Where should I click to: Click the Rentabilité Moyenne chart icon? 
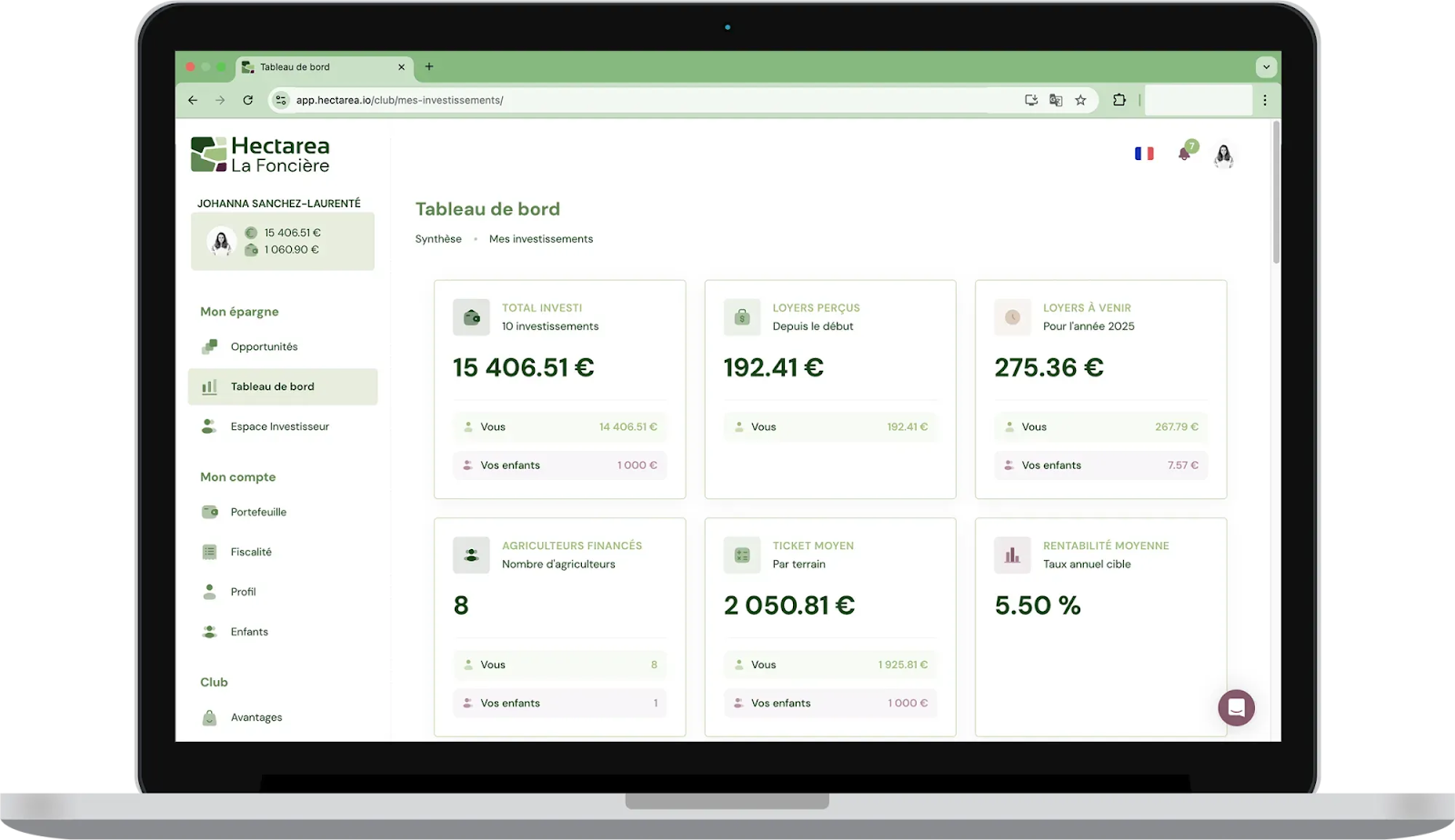[x=1012, y=555]
